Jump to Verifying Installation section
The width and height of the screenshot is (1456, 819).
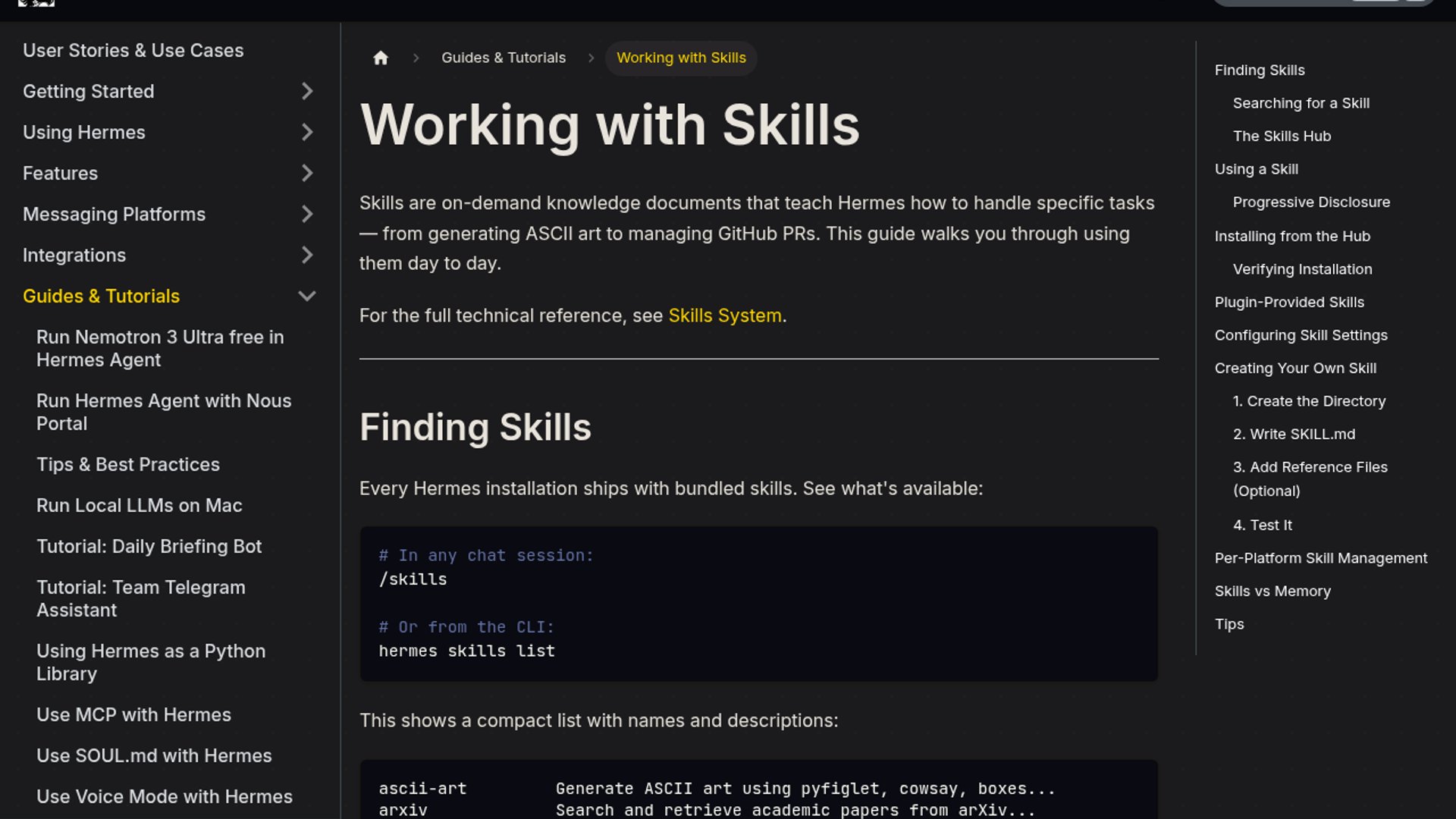(x=1302, y=269)
